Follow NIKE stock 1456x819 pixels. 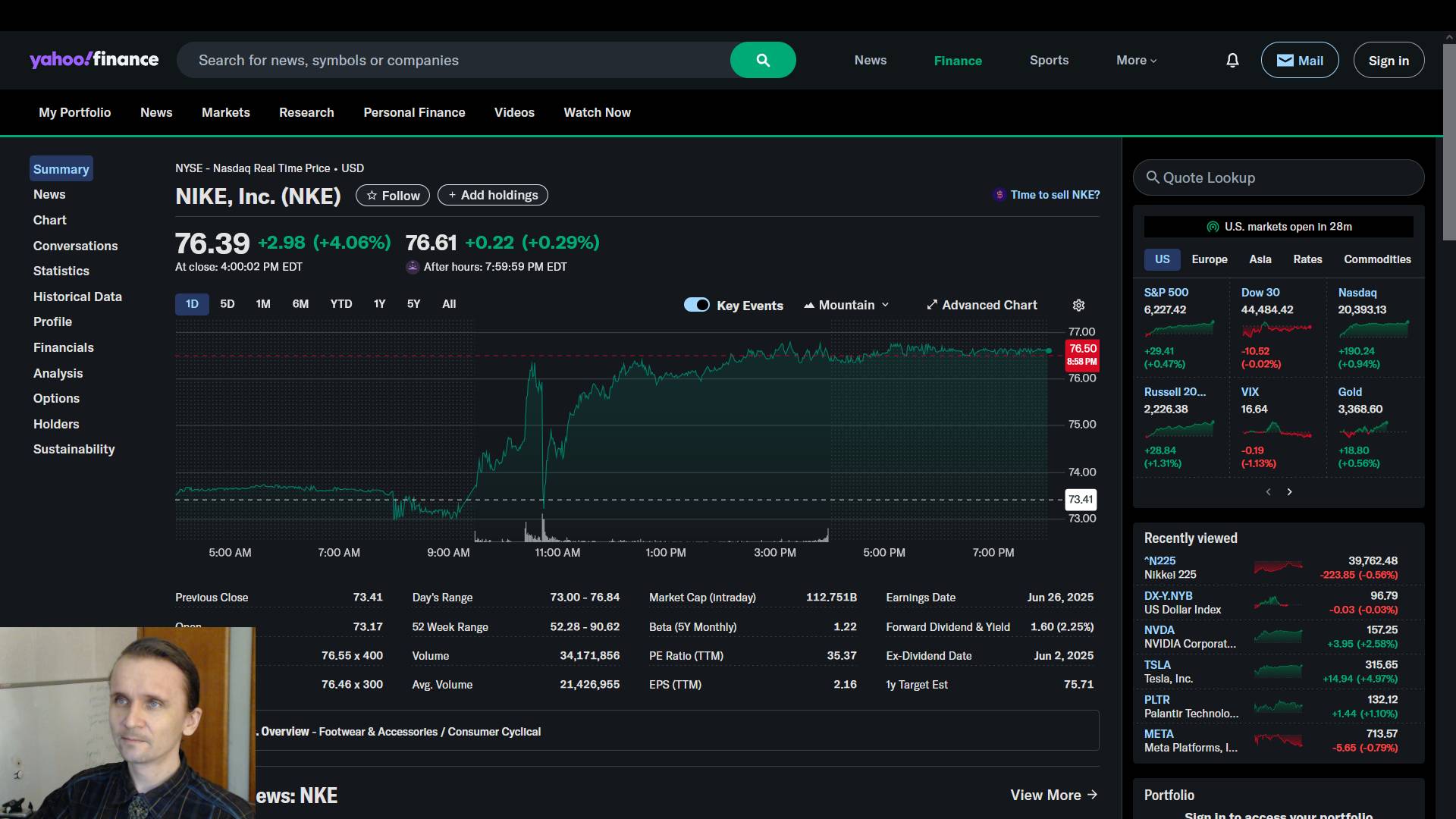tap(393, 196)
